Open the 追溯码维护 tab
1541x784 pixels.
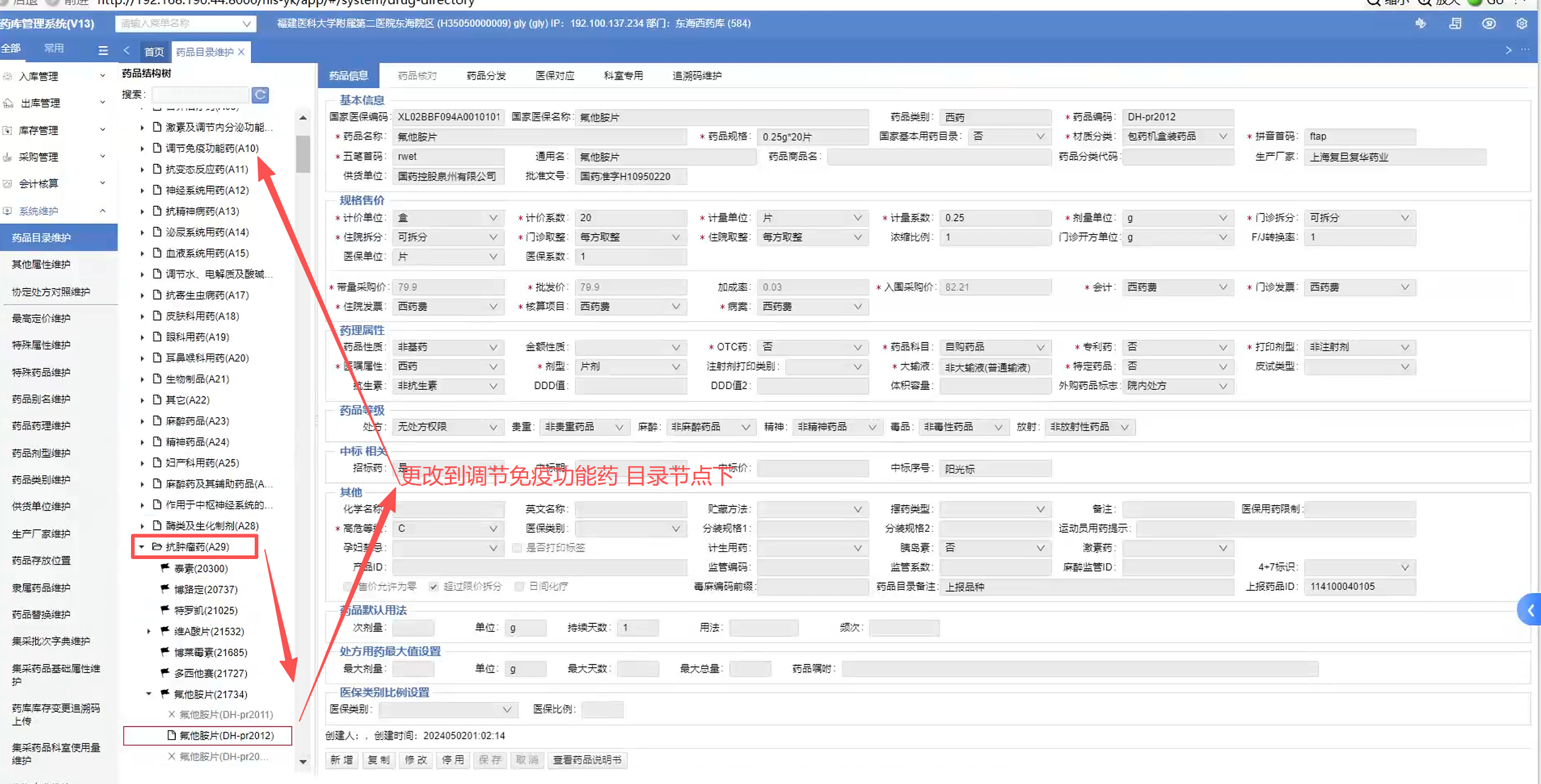(696, 76)
